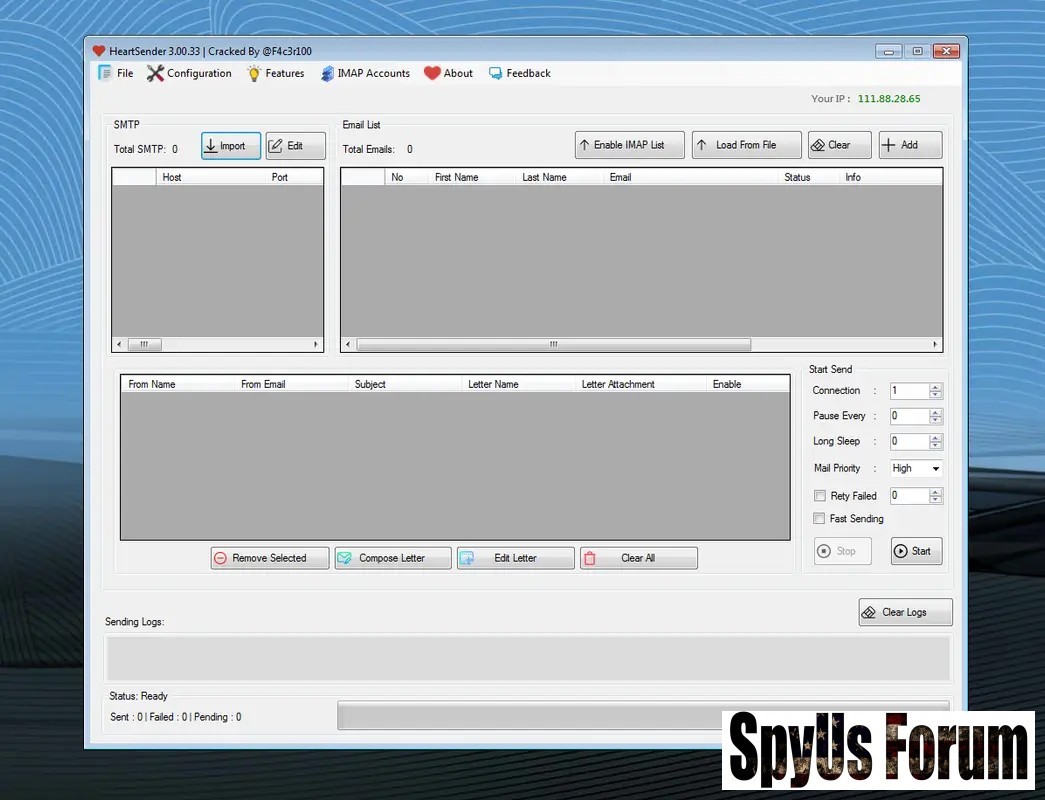Increment the Pause Every value

click(x=936, y=412)
